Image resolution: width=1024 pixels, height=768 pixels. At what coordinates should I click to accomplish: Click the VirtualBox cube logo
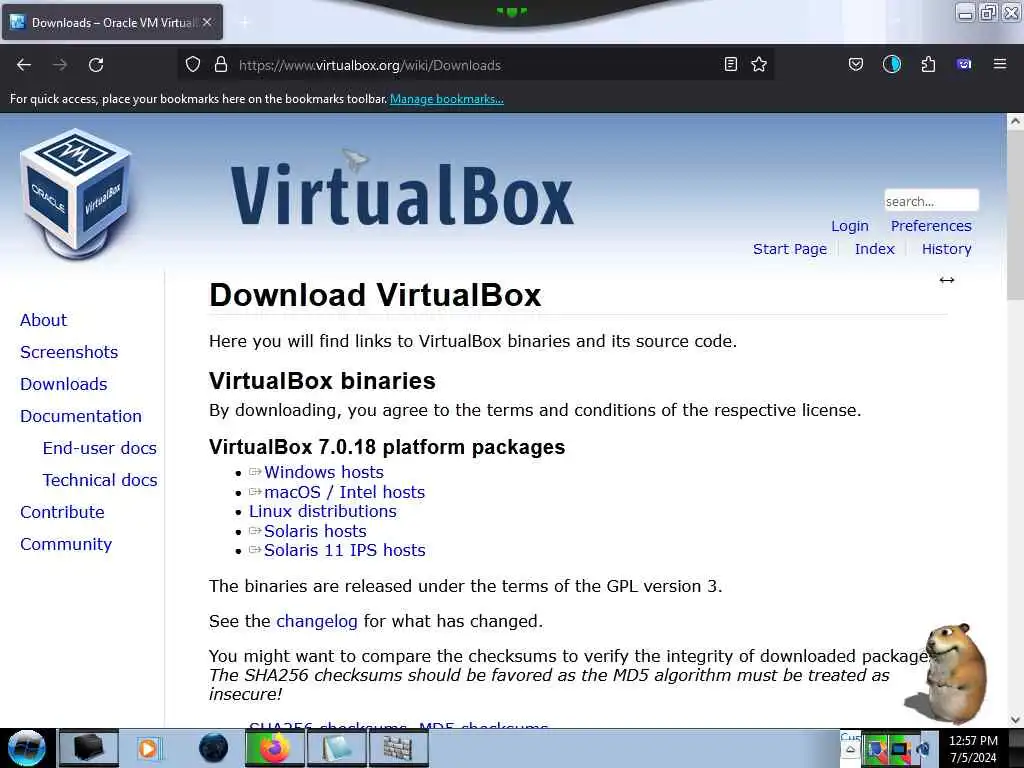pyautogui.click(x=76, y=193)
